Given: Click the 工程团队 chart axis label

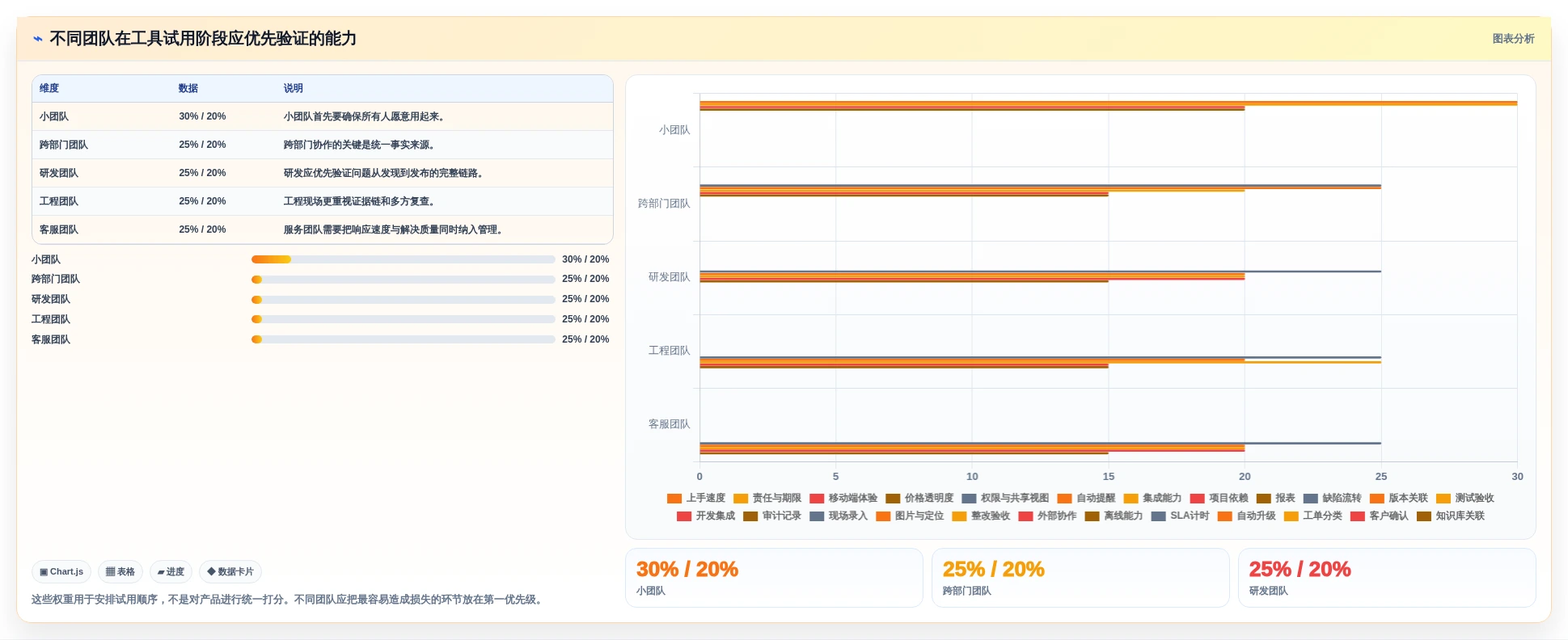Looking at the screenshot, I should pos(670,351).
